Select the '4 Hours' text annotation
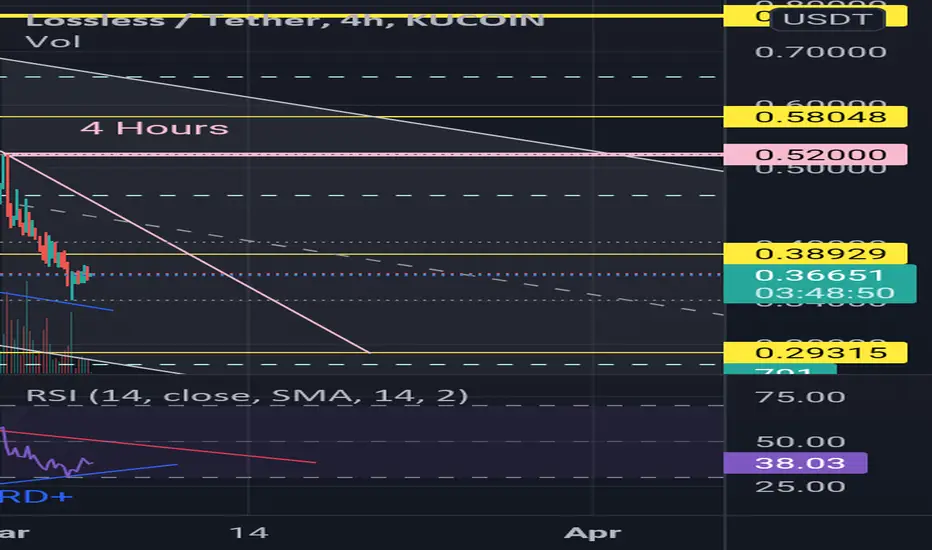This screenshot has width=932, height=550. 155,128
